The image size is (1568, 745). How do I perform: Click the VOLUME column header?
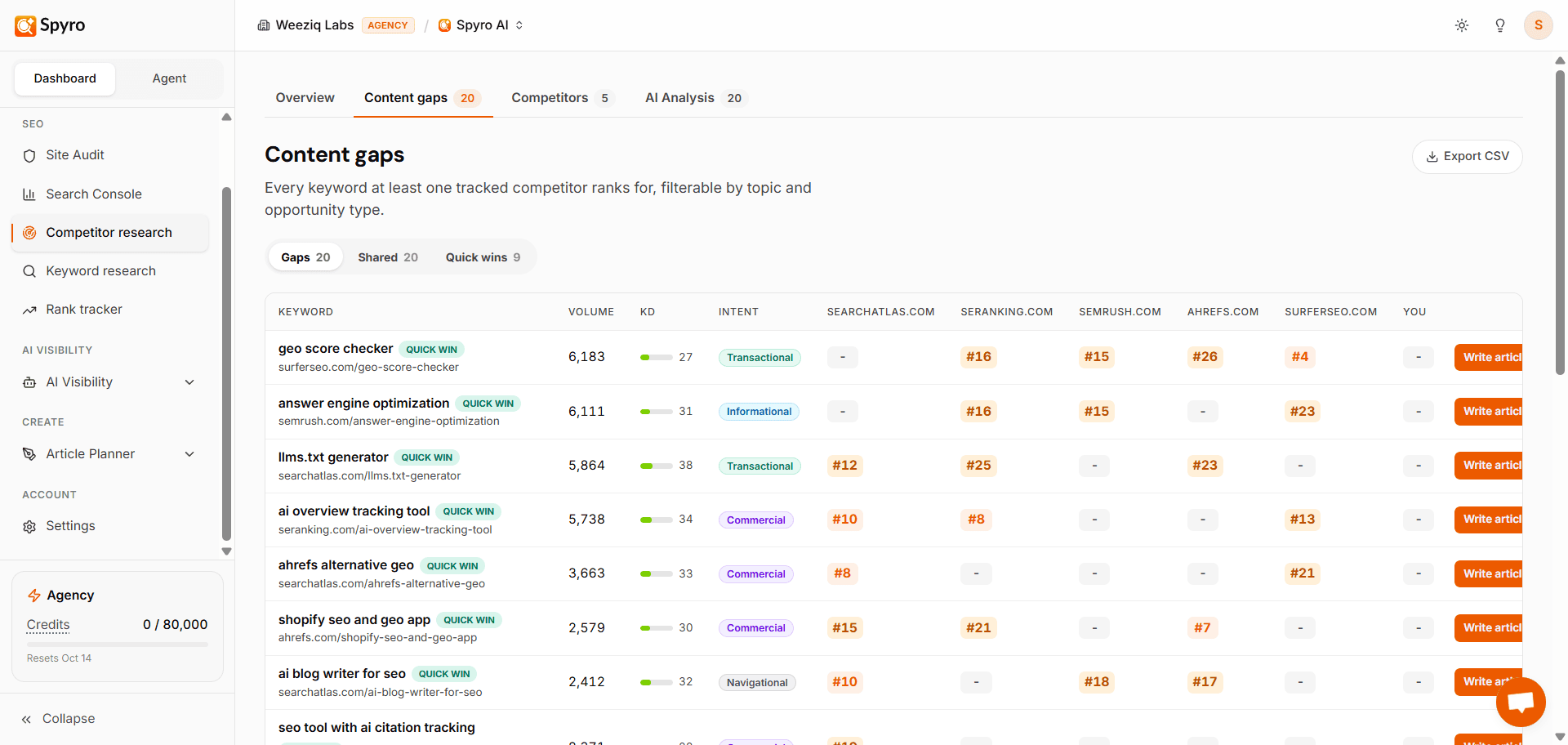point(591,312)
